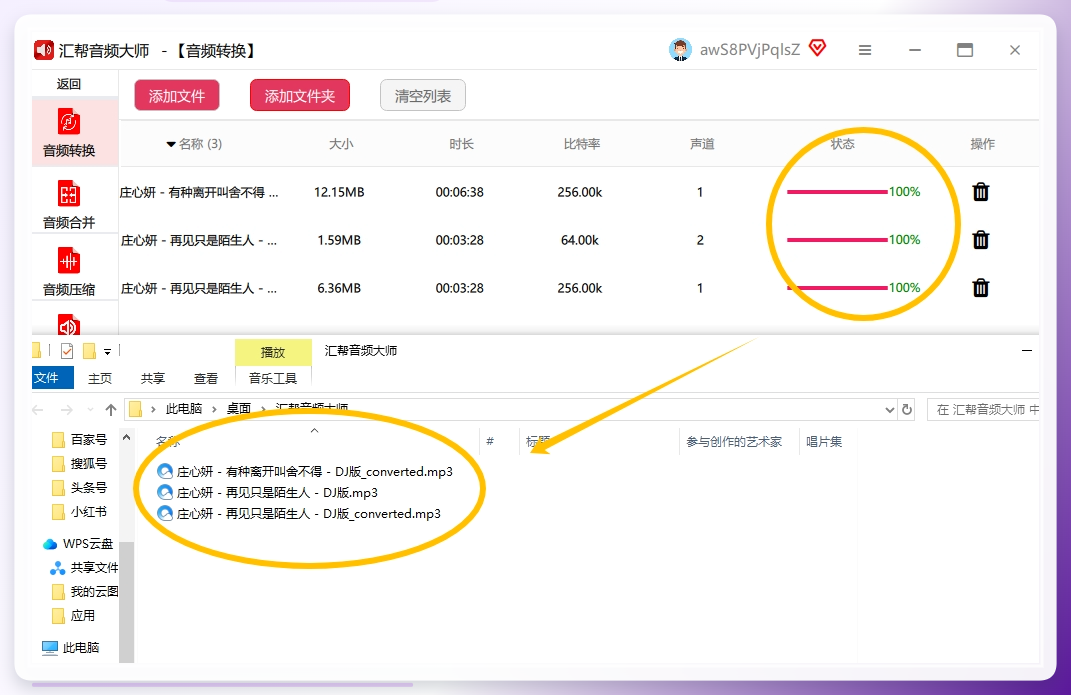Open the 文件 tab in Explorer

pos(53,378)
